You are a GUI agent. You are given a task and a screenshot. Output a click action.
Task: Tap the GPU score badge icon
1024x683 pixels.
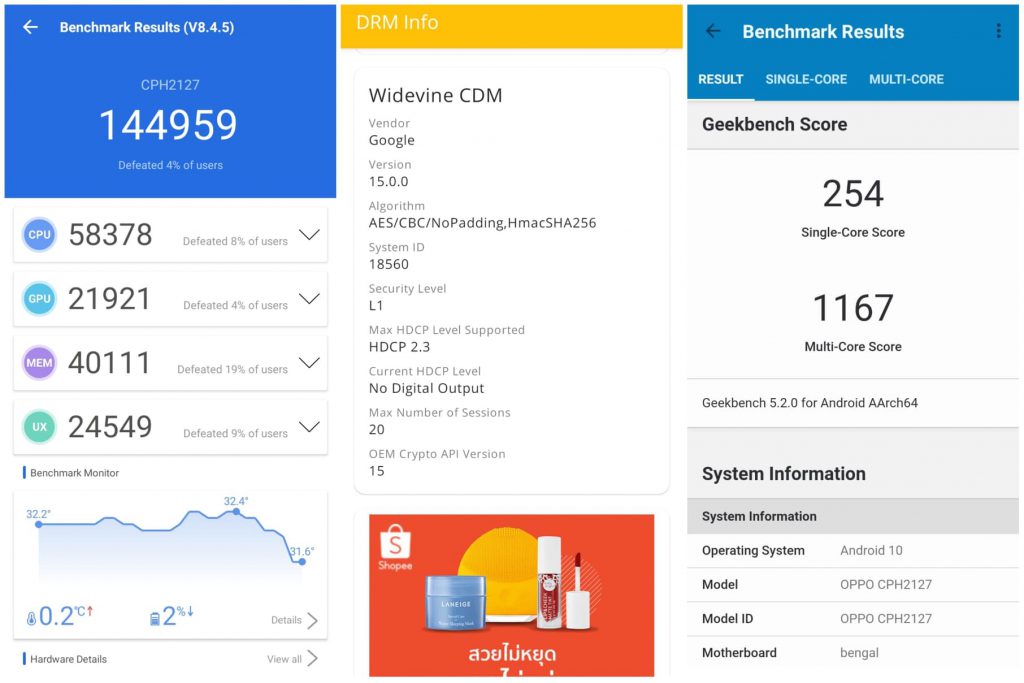coord(39,298)
